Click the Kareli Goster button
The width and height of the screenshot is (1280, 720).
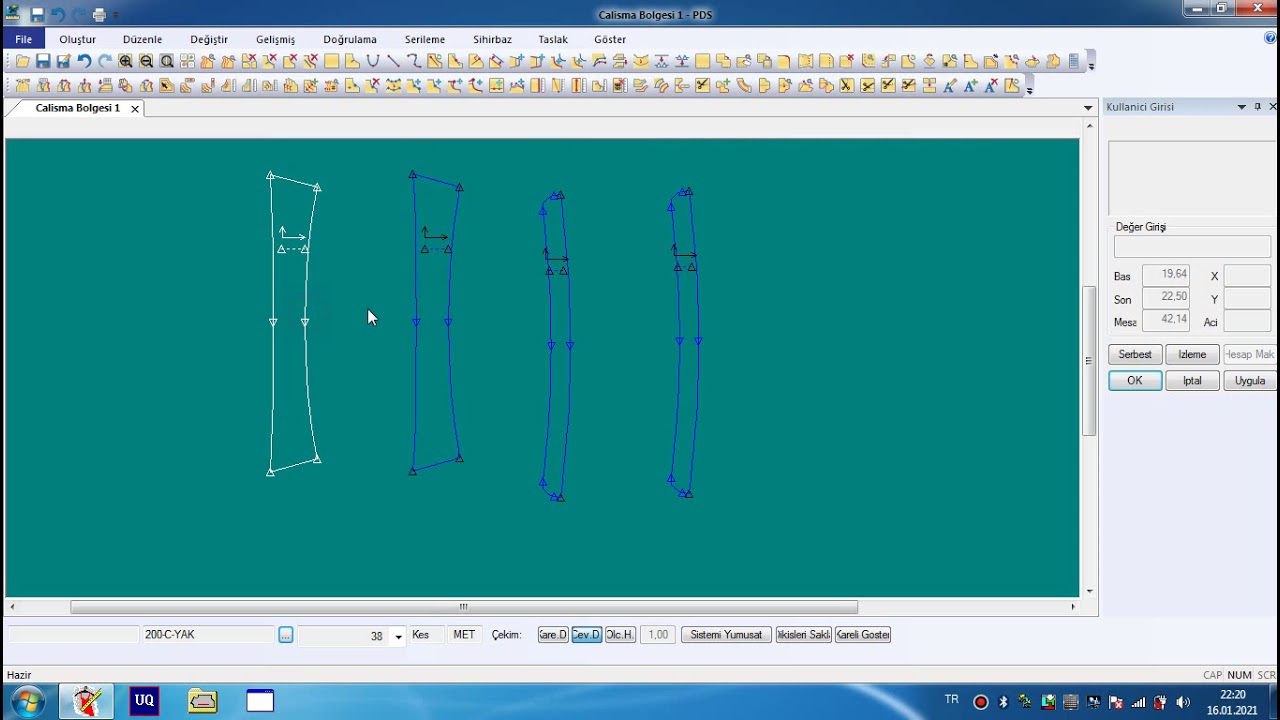(x=863, y=635)
